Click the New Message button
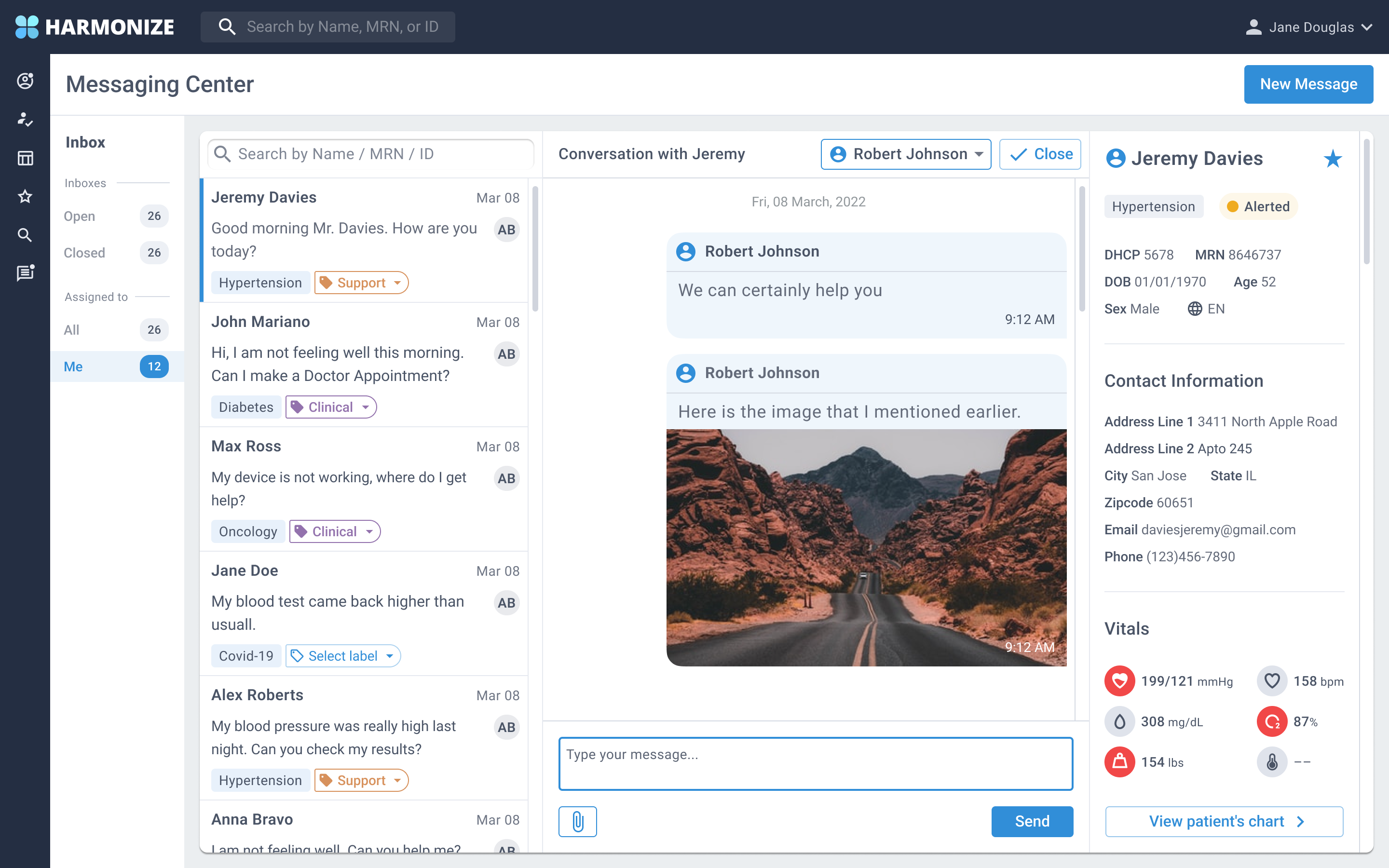 point(1308,84)
